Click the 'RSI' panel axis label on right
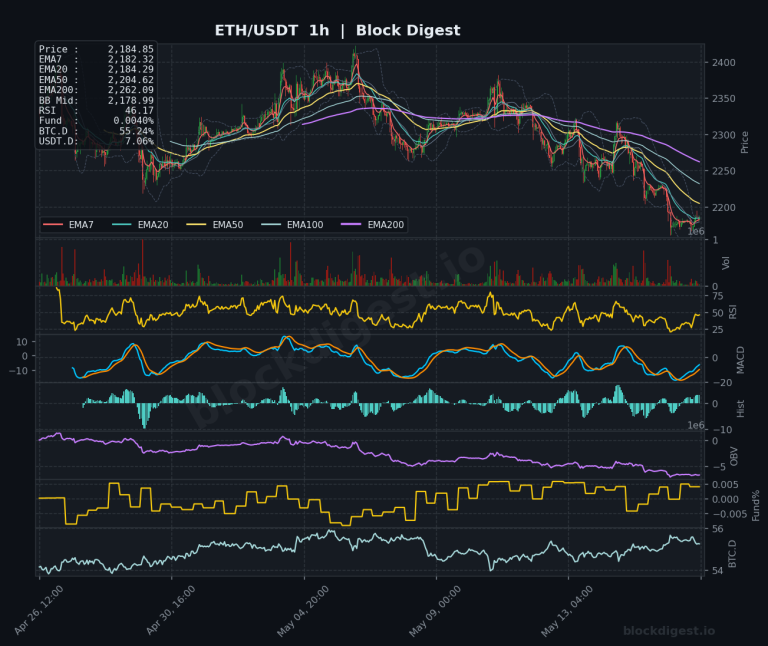 click(x=733, y=311)
